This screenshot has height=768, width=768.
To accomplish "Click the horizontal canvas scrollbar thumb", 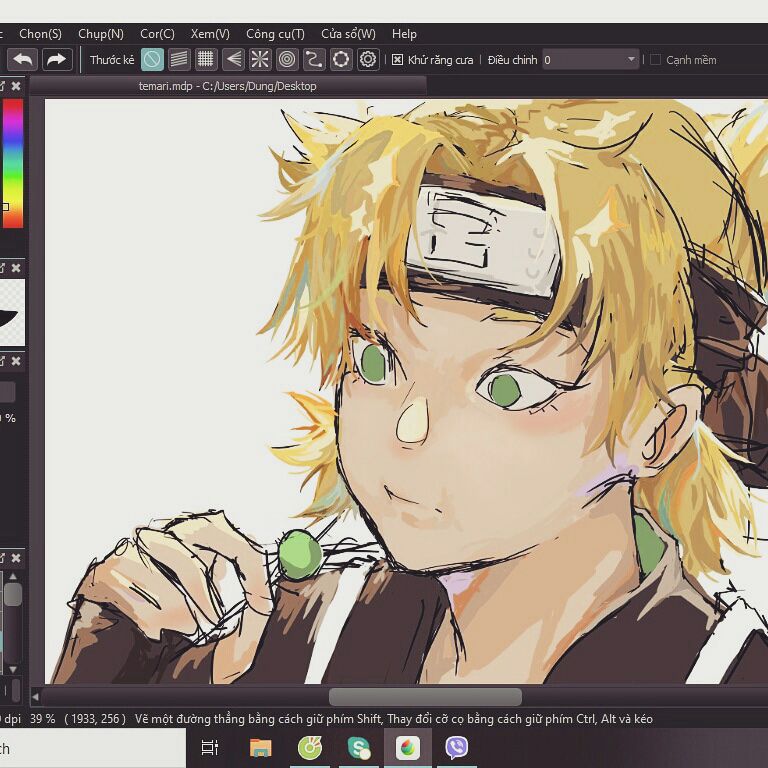I will [x=425, y=697].
